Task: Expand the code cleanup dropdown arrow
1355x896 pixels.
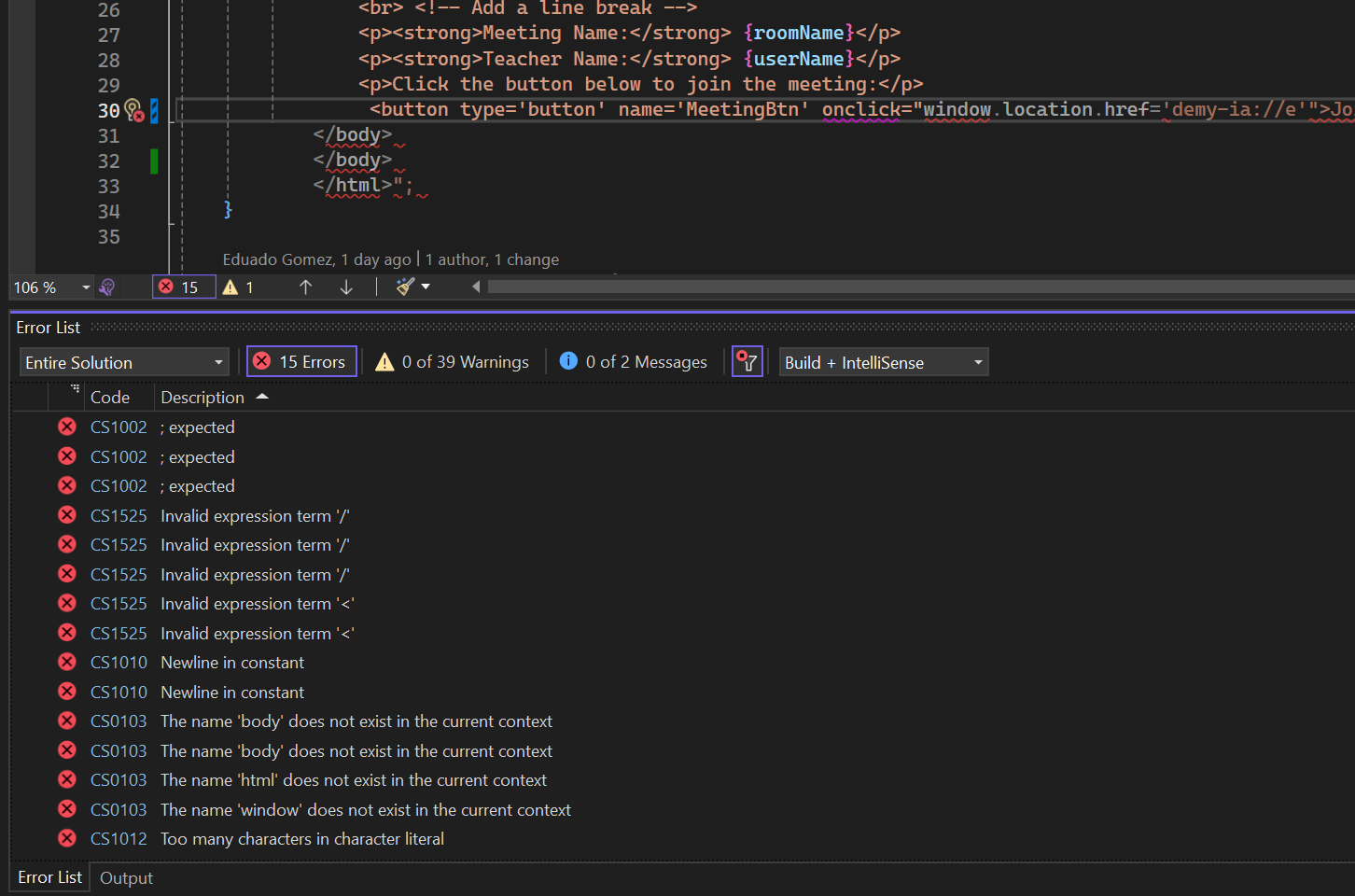Action: coord(426,287)
